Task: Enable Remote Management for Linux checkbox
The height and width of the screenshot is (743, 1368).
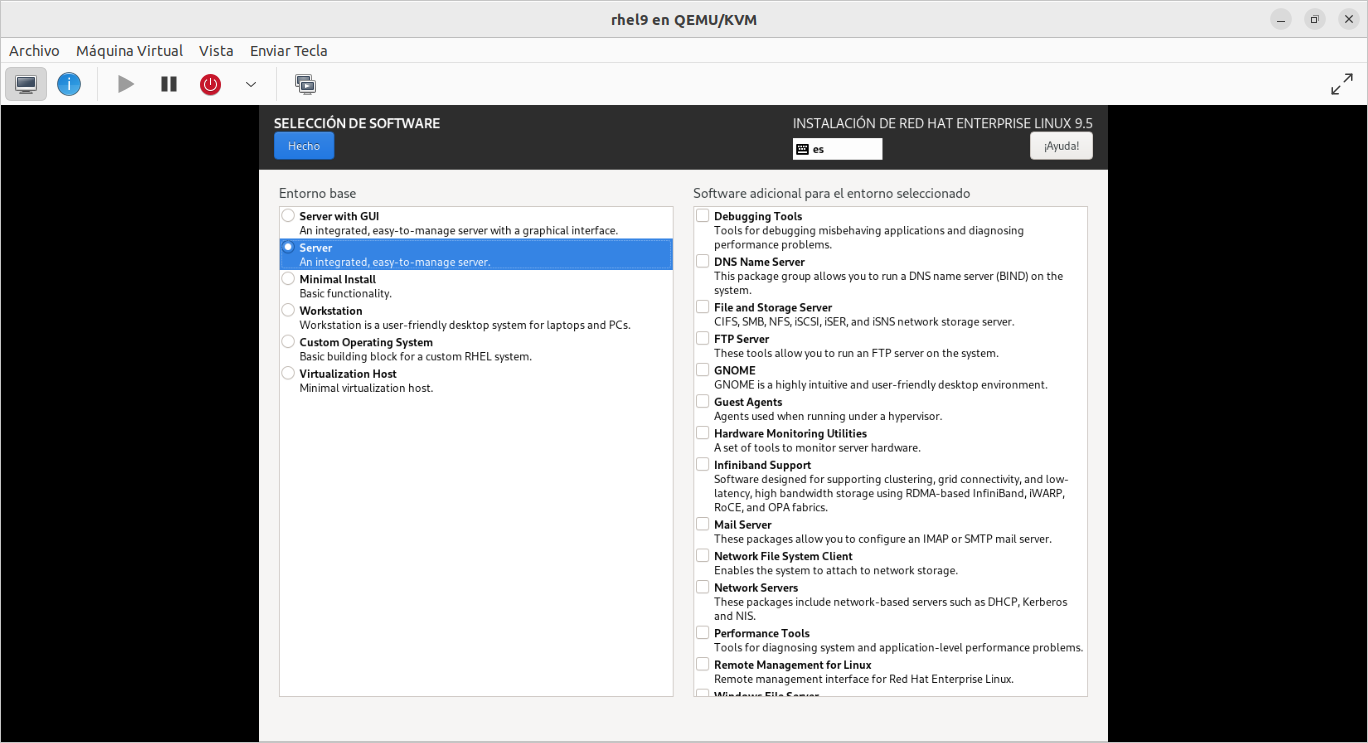Action: [x=703, y=664]
